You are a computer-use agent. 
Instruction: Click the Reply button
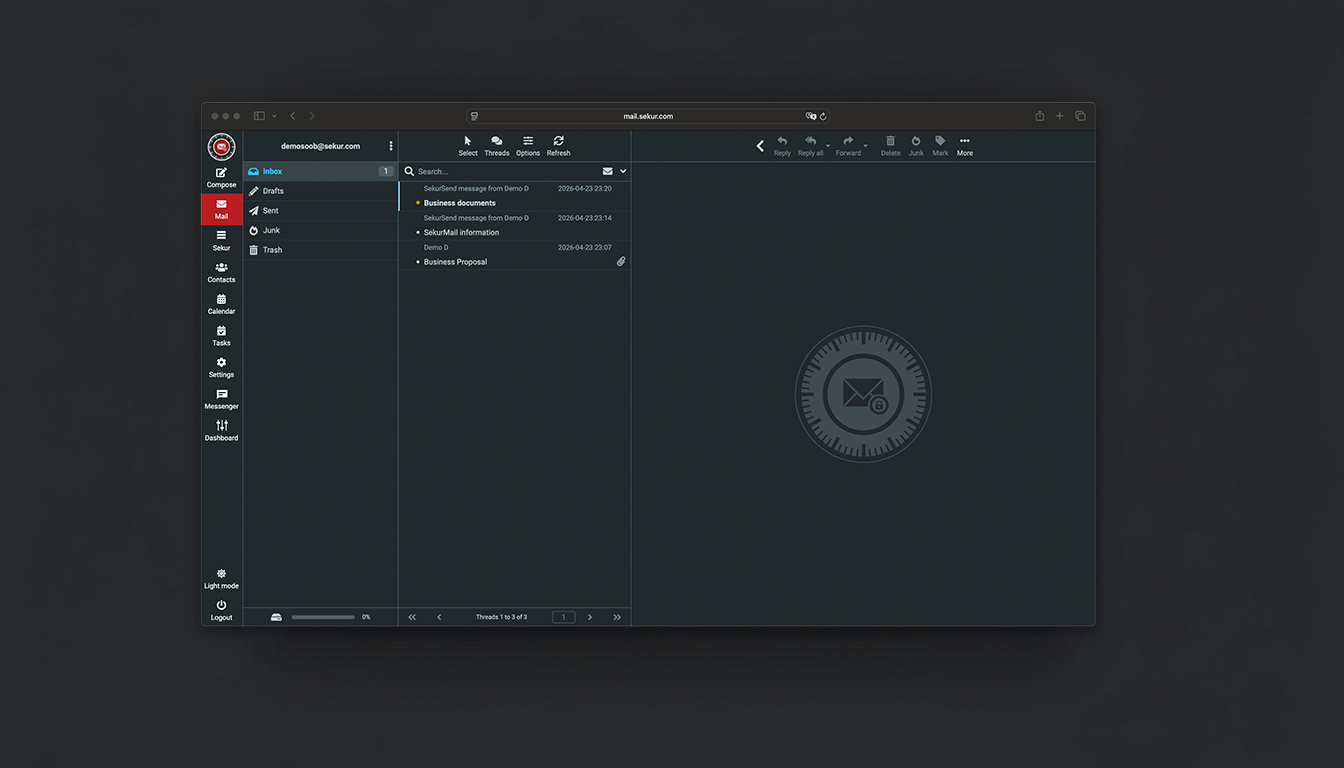point(782,146)
